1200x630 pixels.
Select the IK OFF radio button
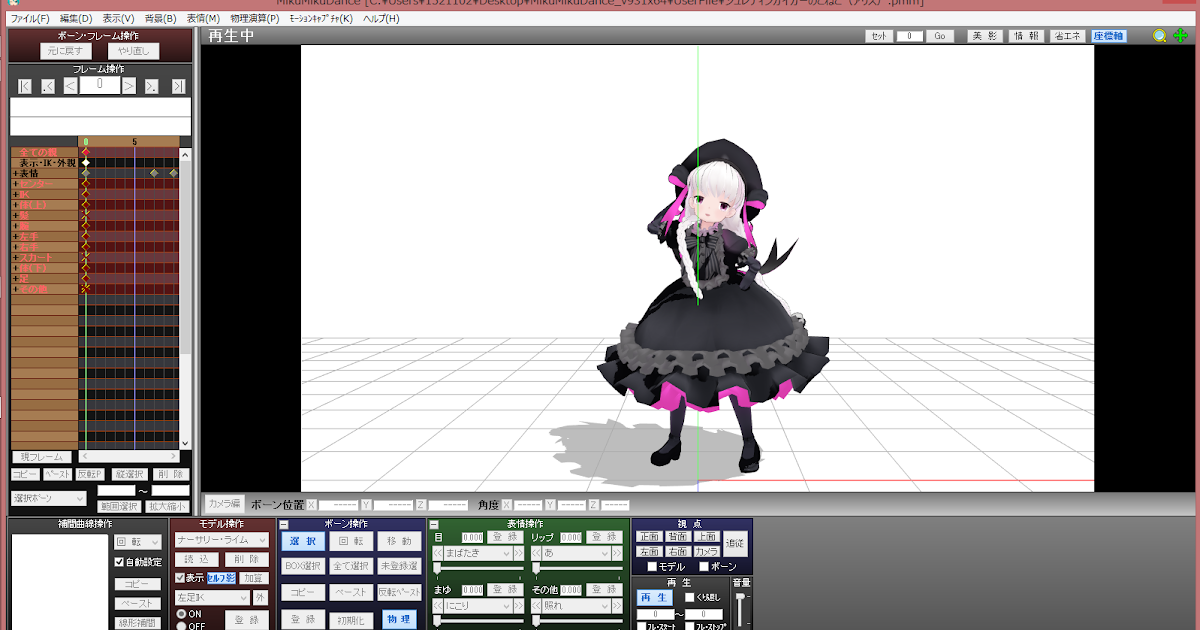coord(181,626)
